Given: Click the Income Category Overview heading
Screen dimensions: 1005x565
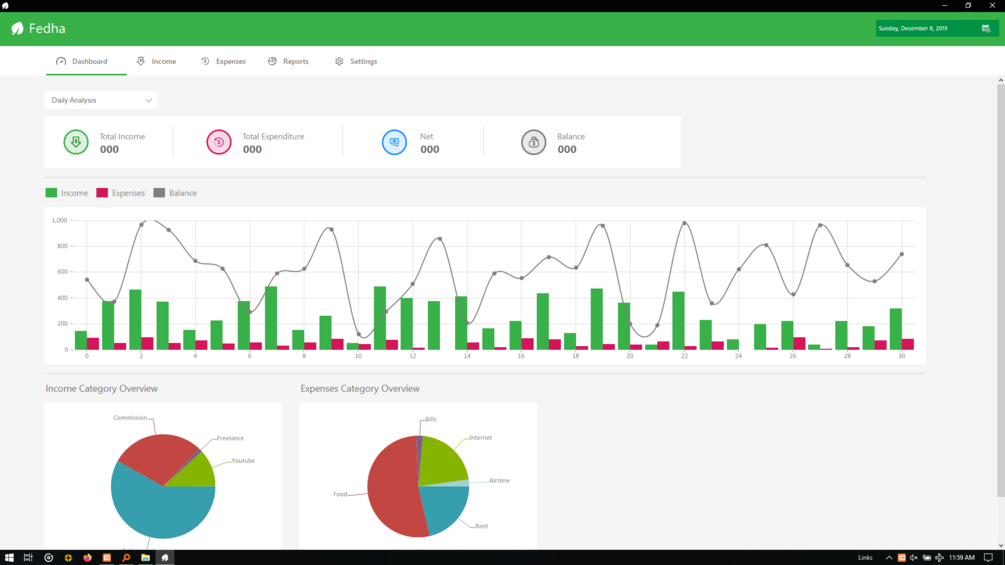Looking at the screenshot, I should pyautogui.click(x=101, y=388).
